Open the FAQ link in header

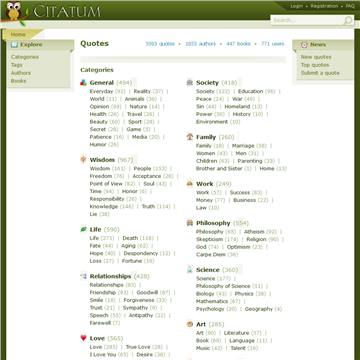point(350,6)
